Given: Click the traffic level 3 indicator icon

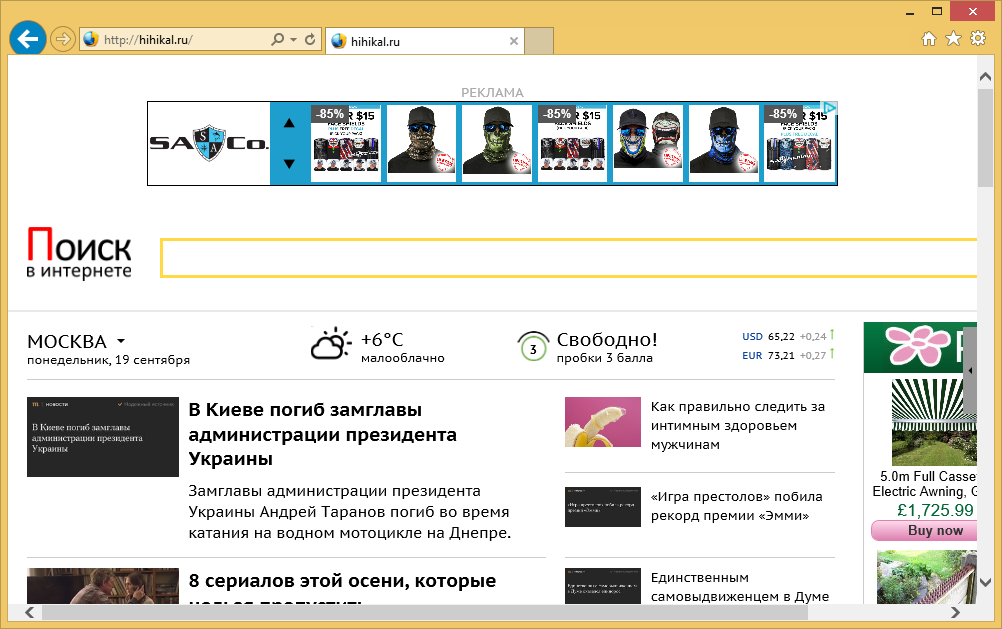Looking at the screenshot, I should [x=533, y=347].
